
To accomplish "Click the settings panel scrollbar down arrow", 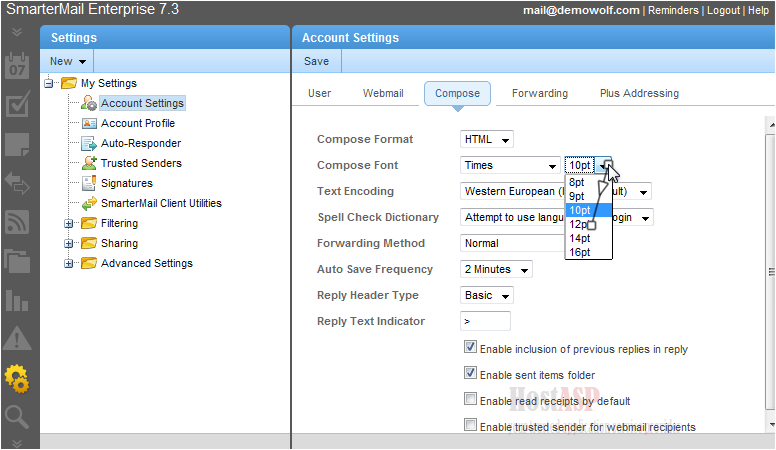I will point(771,425).
